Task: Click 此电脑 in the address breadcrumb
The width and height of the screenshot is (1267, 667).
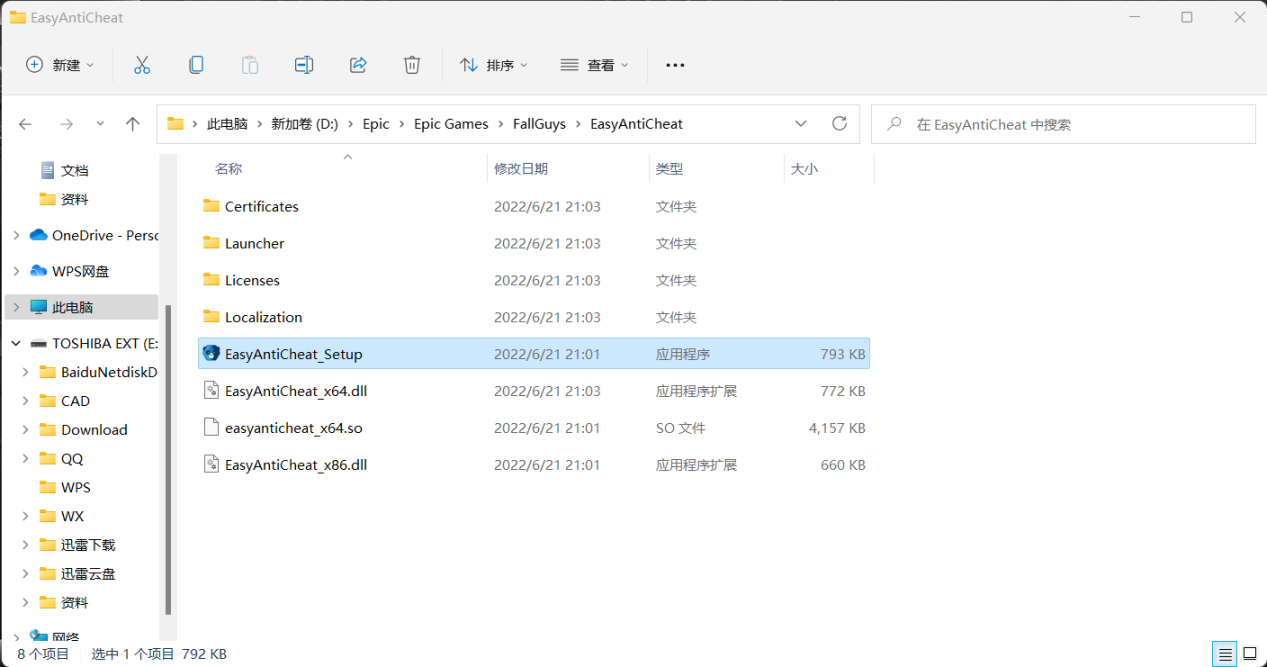Action: click(227, 124)
